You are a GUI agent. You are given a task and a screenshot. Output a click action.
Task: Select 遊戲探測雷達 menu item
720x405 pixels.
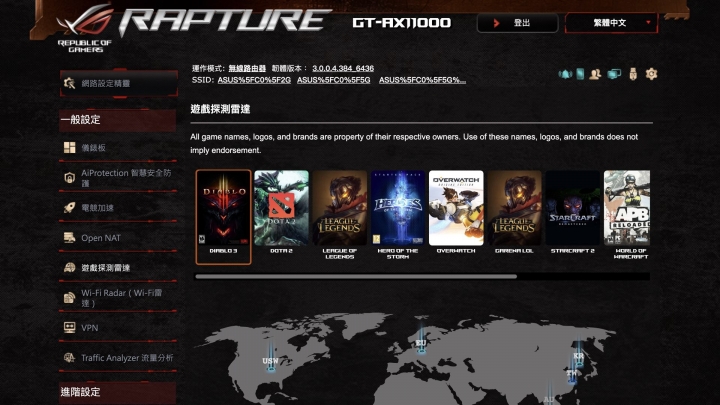pos(118,268)
